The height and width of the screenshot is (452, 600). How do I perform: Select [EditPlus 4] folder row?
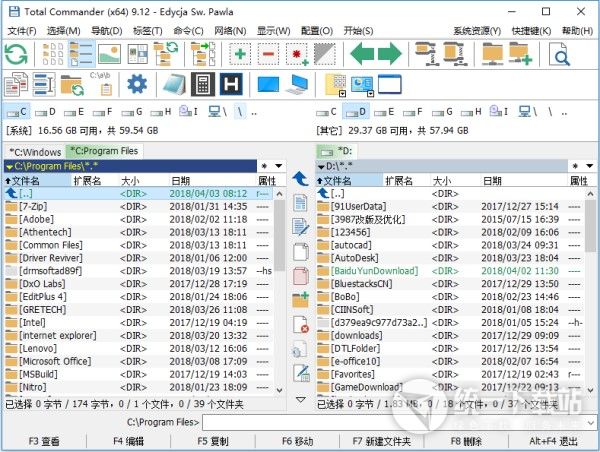click(x=139, y=297)
